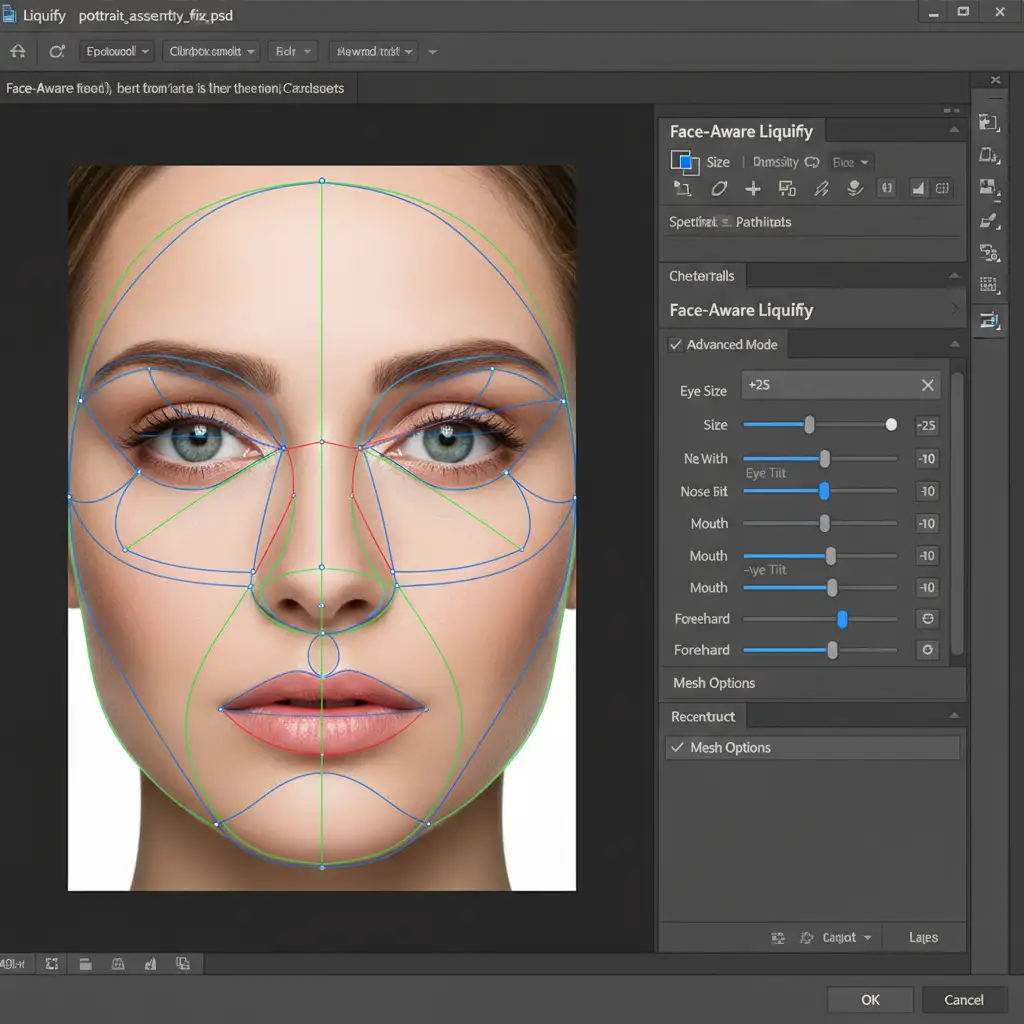Click the foreground/background color squares icon
The width and height of the screenshot is (1024, 1024).
[684, 161]
